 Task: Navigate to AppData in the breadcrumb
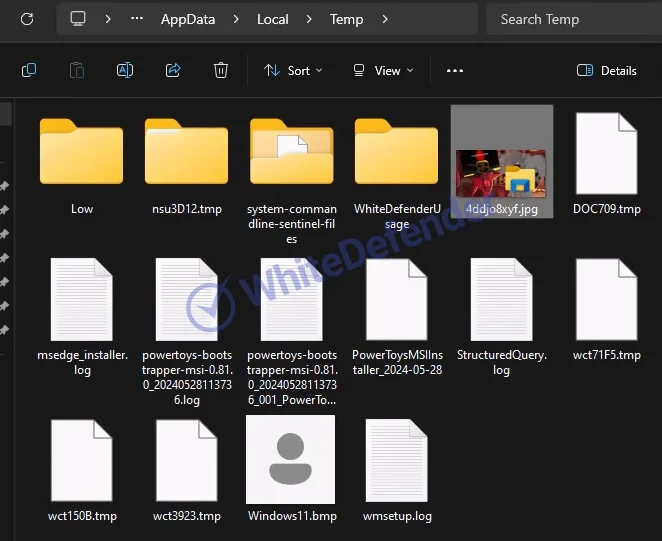tap(188, 19)
